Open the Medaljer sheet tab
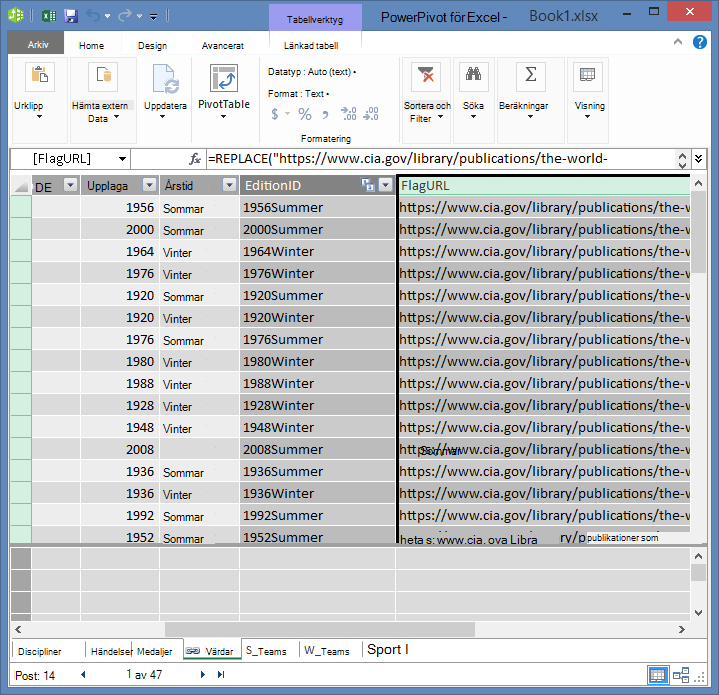The image size is (719, 695). [155, 651]
